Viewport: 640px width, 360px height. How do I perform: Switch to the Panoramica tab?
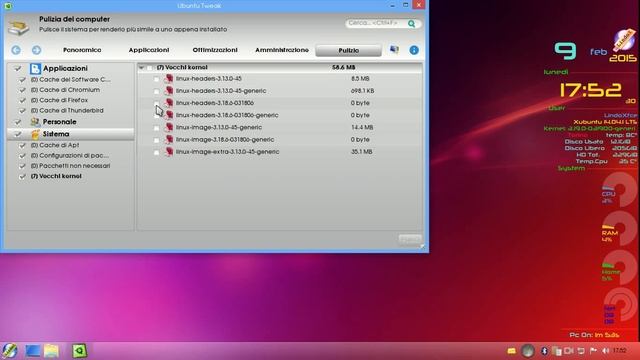(82, 50)
